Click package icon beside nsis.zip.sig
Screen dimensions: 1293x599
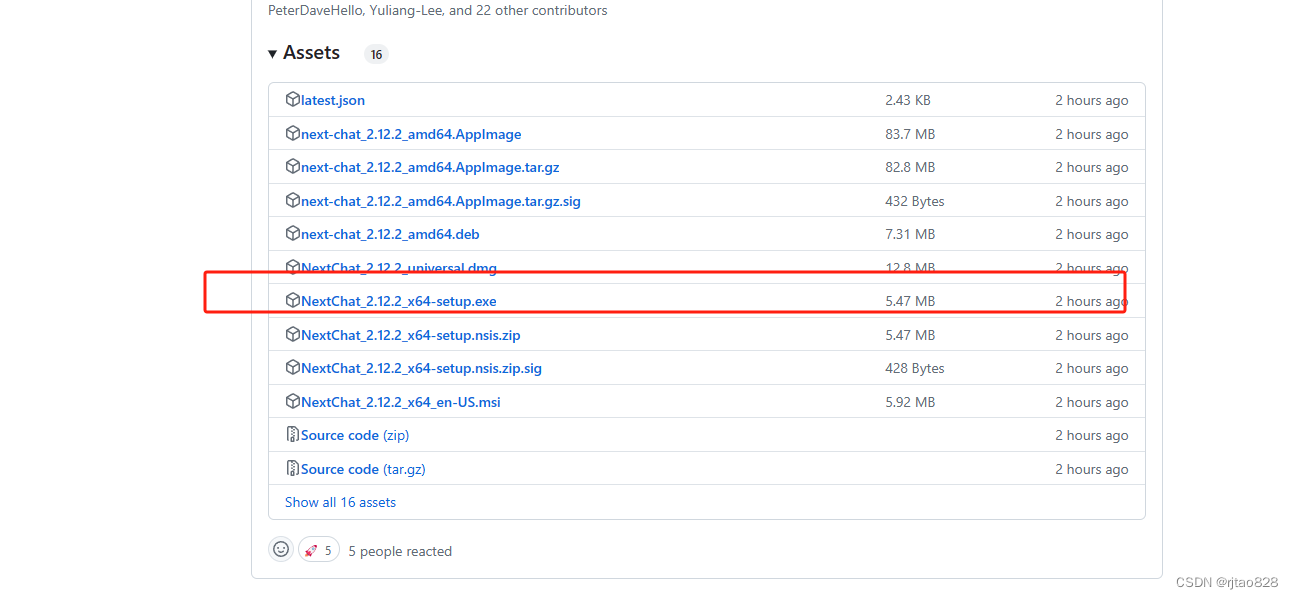click(293, 368)
